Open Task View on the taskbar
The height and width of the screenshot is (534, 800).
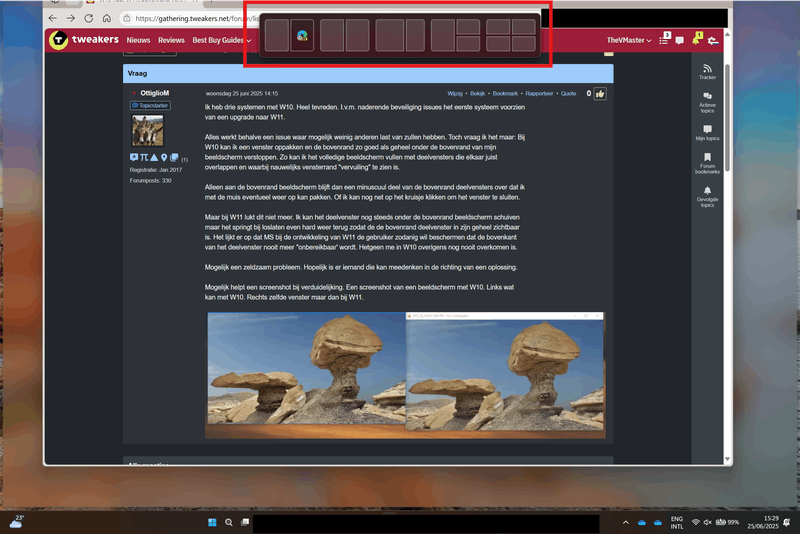[x=245, y=522]
